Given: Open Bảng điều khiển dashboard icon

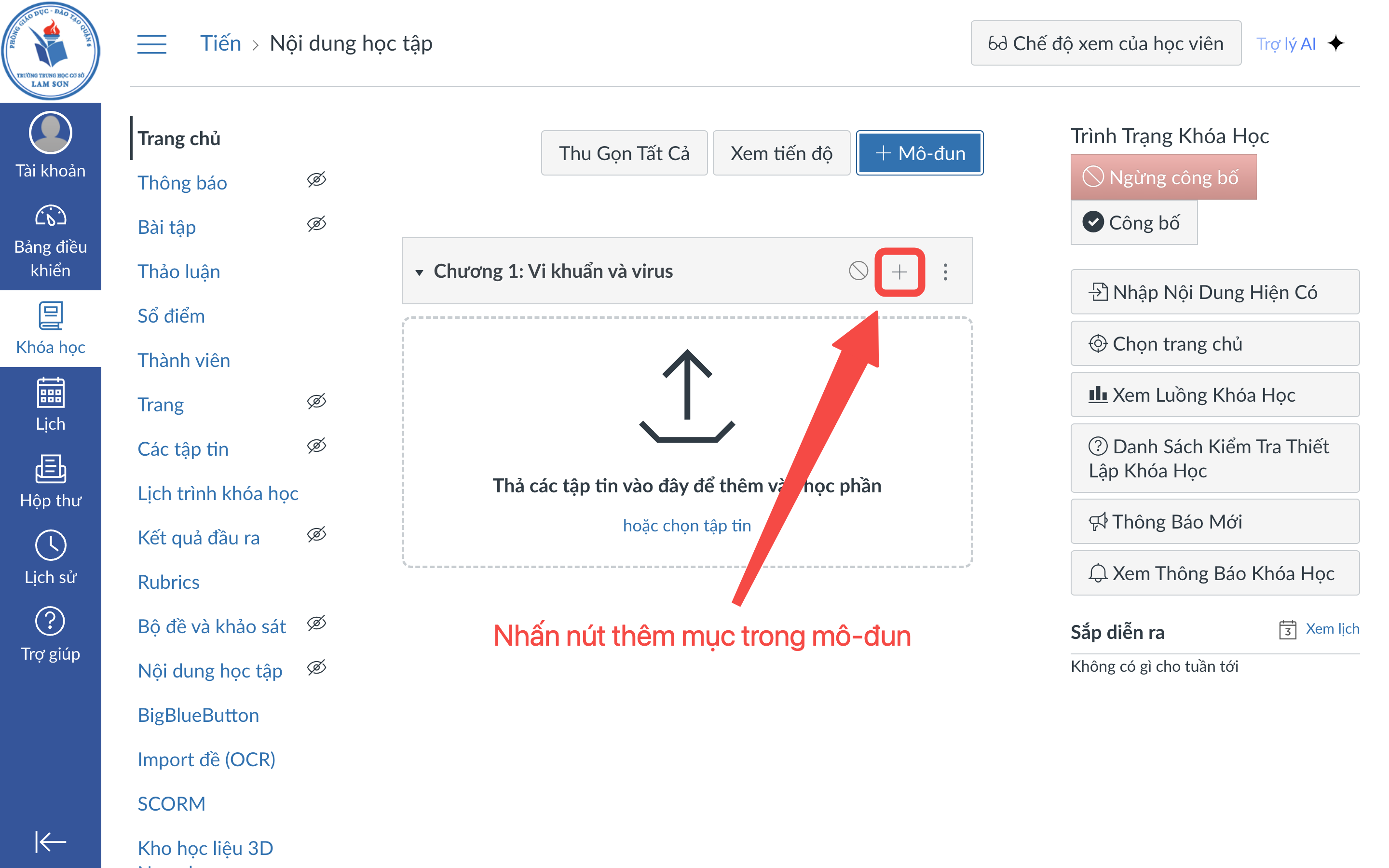Looking at the screenshot, I should pos(51,216).
